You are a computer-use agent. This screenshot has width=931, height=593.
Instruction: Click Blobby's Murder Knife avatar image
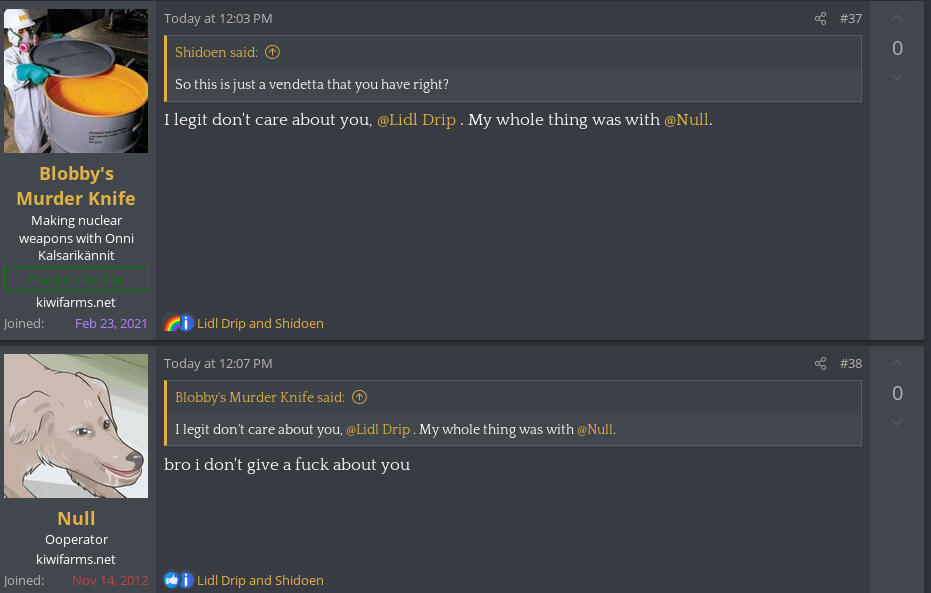[76, 81]
